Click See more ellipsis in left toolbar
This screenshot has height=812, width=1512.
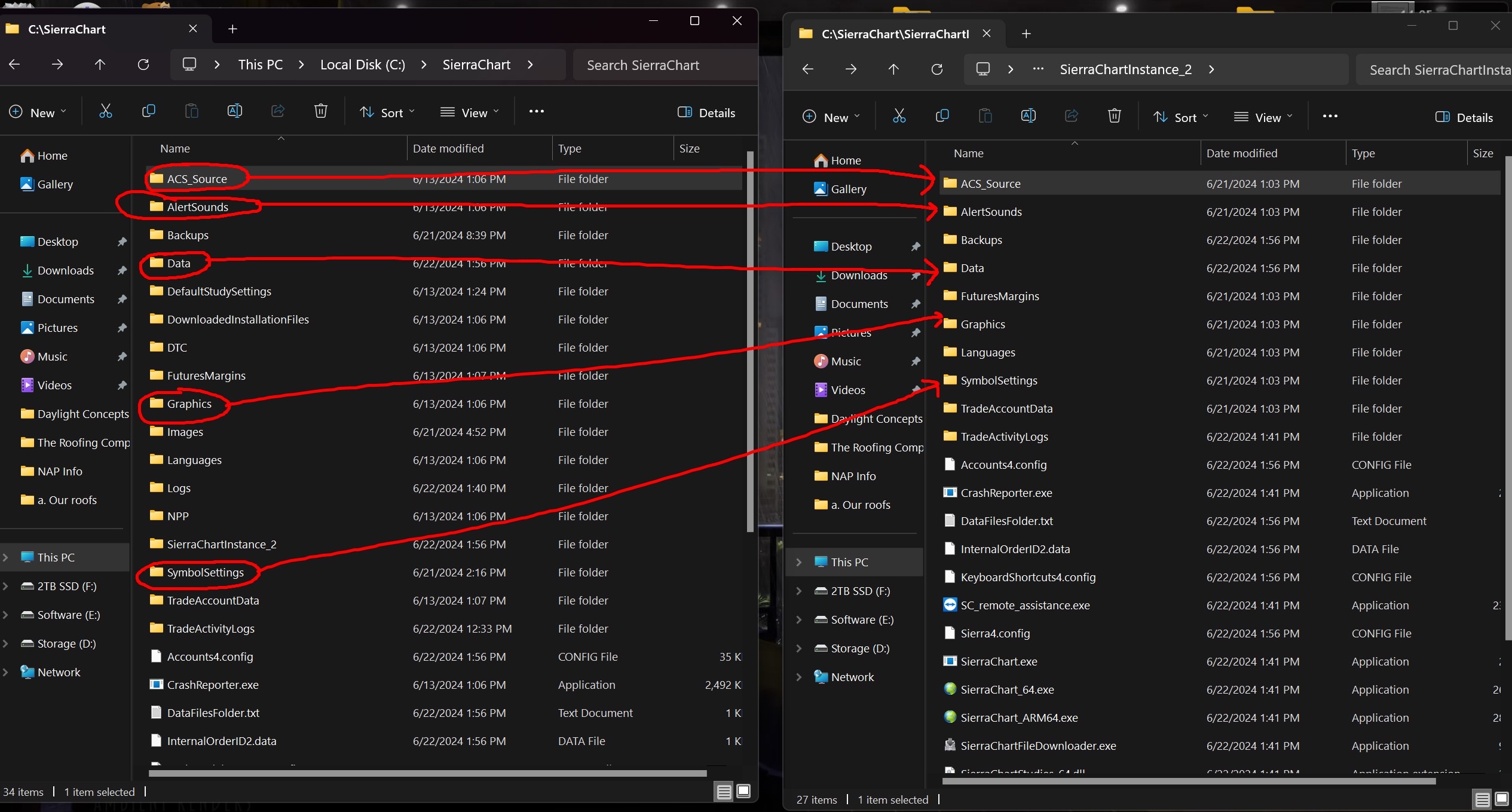click(x=536, y=112)
